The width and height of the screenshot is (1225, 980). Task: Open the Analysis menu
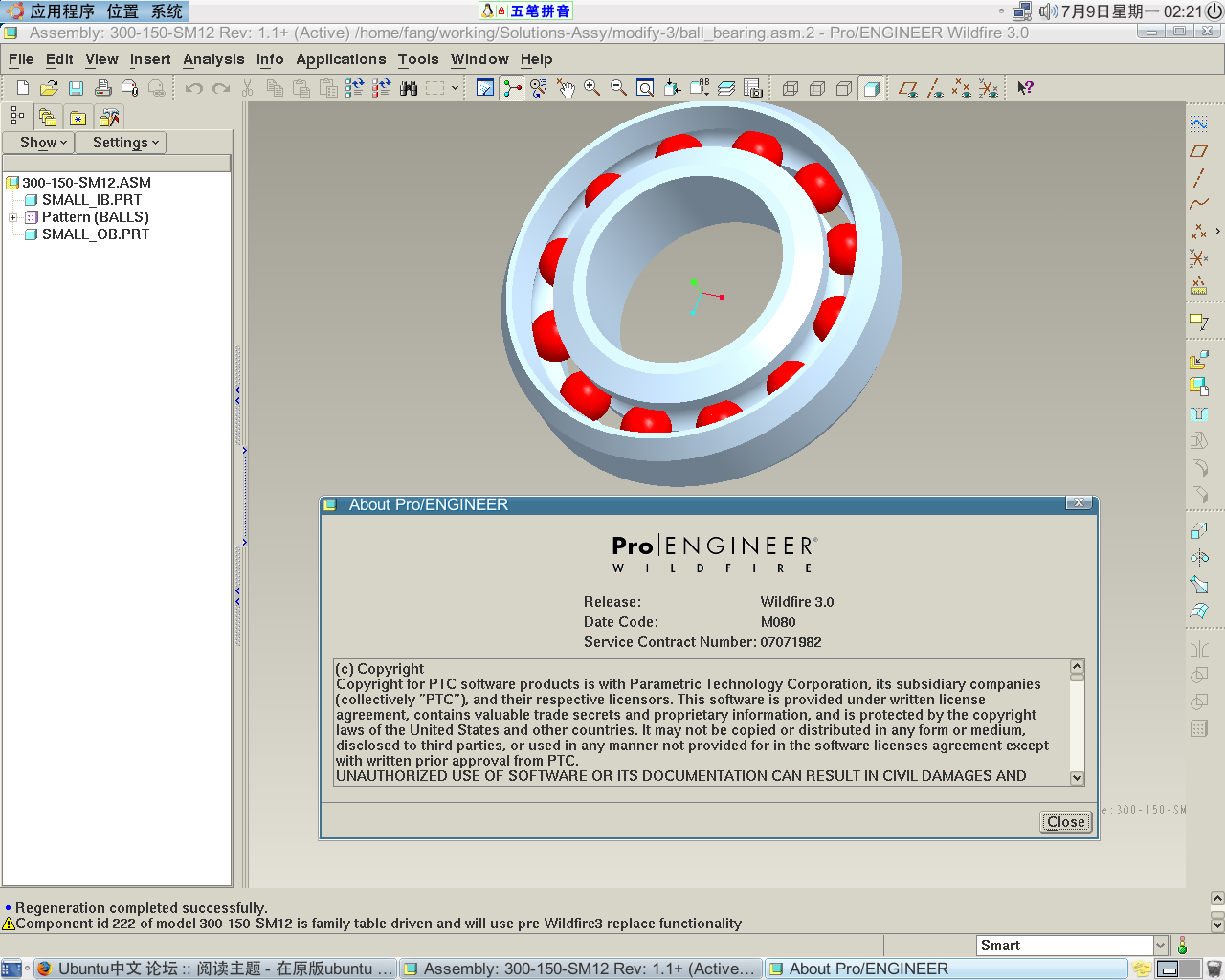(213, 59)
